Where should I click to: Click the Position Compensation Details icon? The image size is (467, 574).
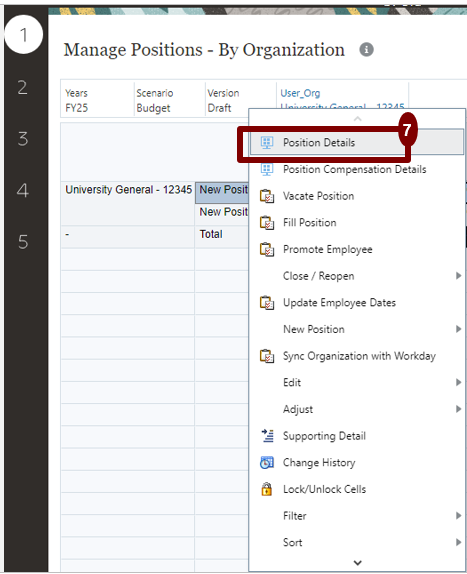[x=267, y=169]
